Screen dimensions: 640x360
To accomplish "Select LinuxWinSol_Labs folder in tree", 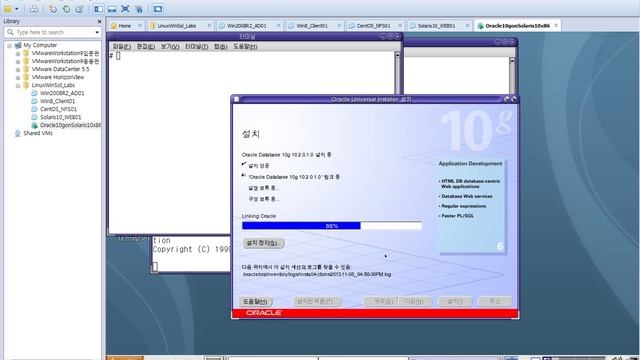I will tap(53, 85).
